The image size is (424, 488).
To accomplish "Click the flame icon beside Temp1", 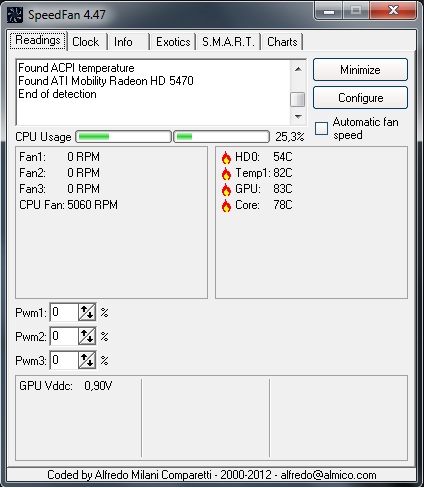I will [226, 173].
